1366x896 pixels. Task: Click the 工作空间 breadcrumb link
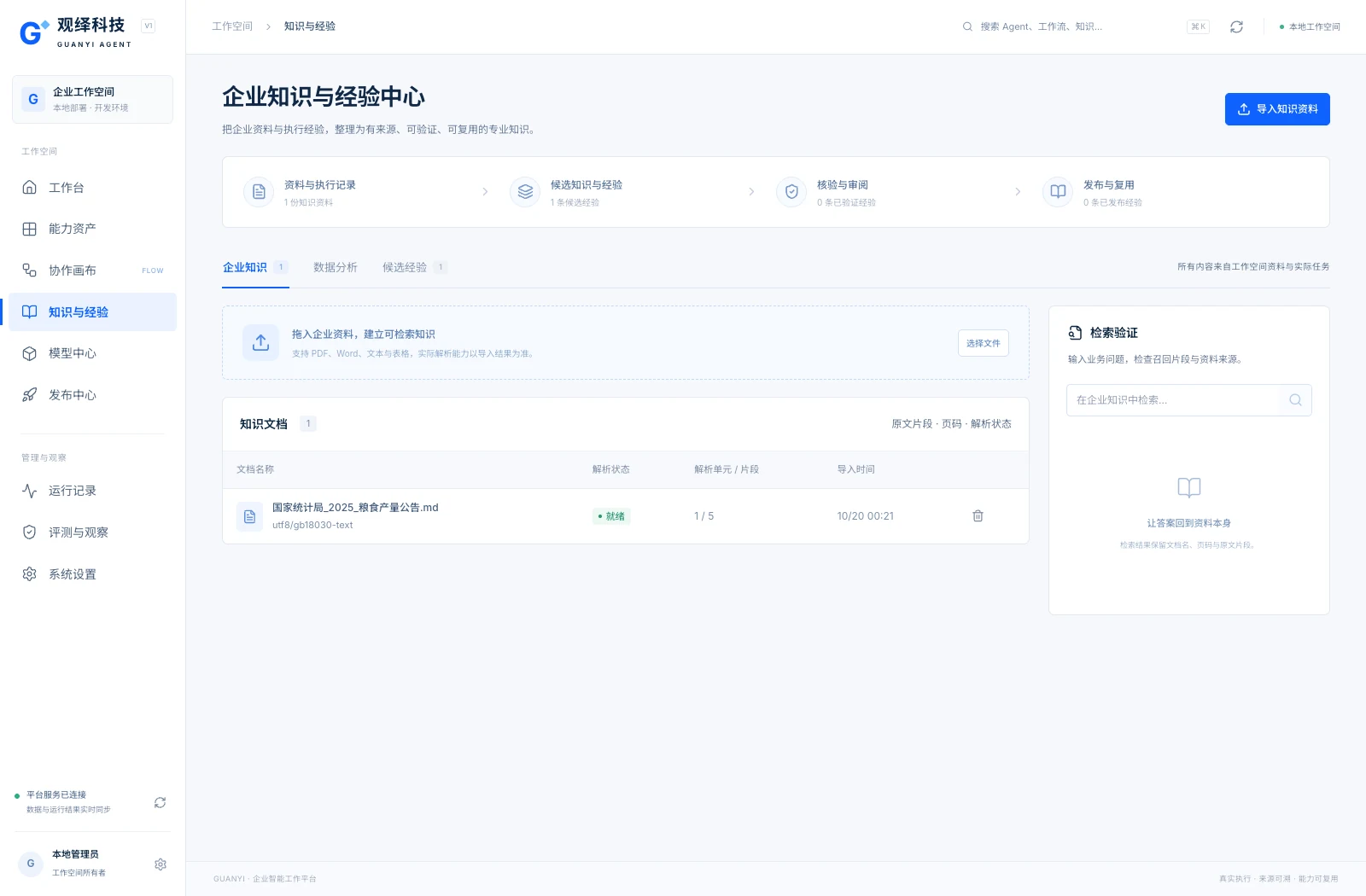click(232, 26)
